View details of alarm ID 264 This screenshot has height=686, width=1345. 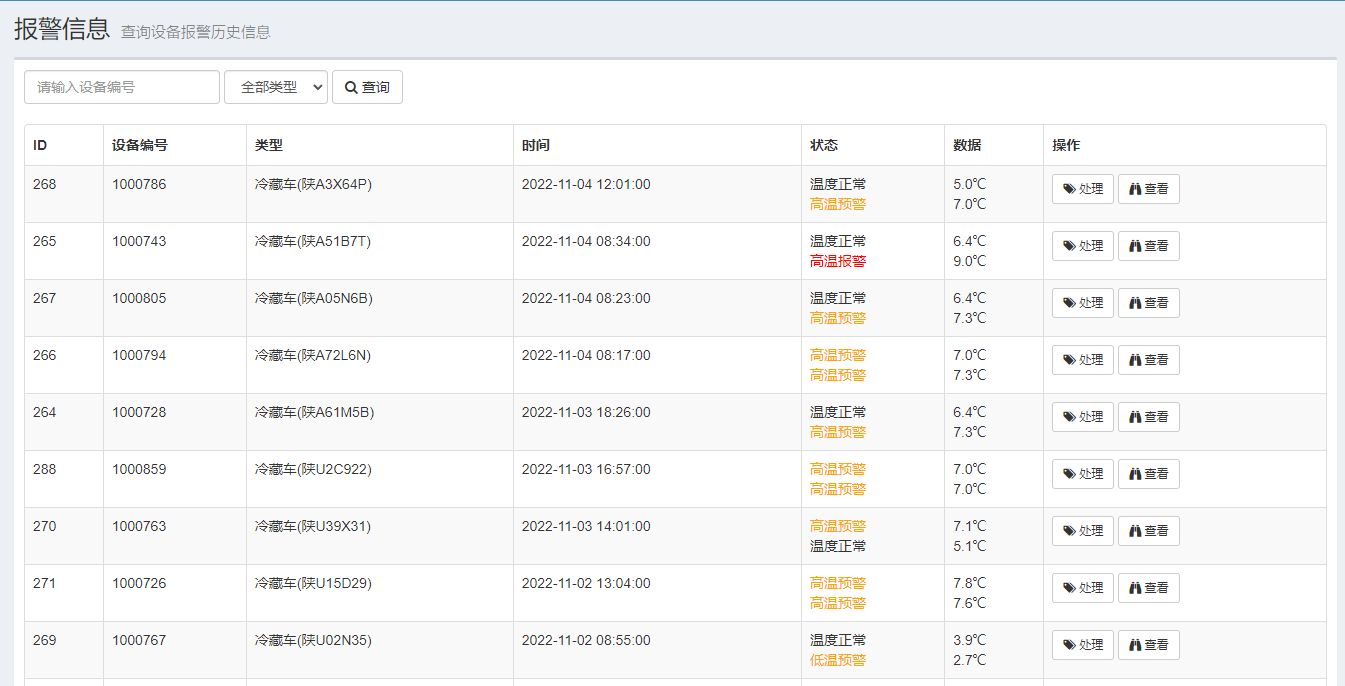pos(1148,417)
